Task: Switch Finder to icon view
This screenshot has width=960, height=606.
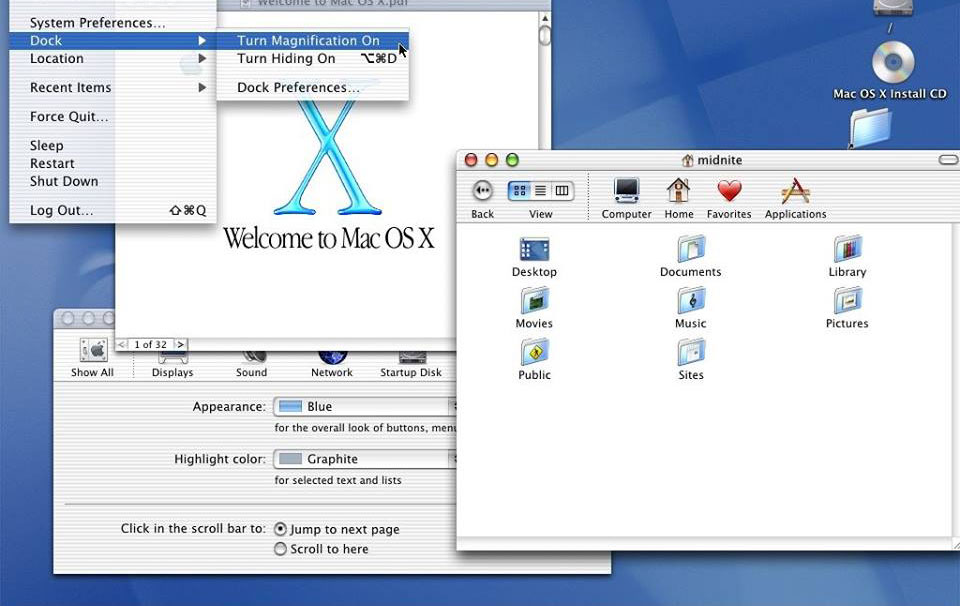Action: [x=519, y=191]
